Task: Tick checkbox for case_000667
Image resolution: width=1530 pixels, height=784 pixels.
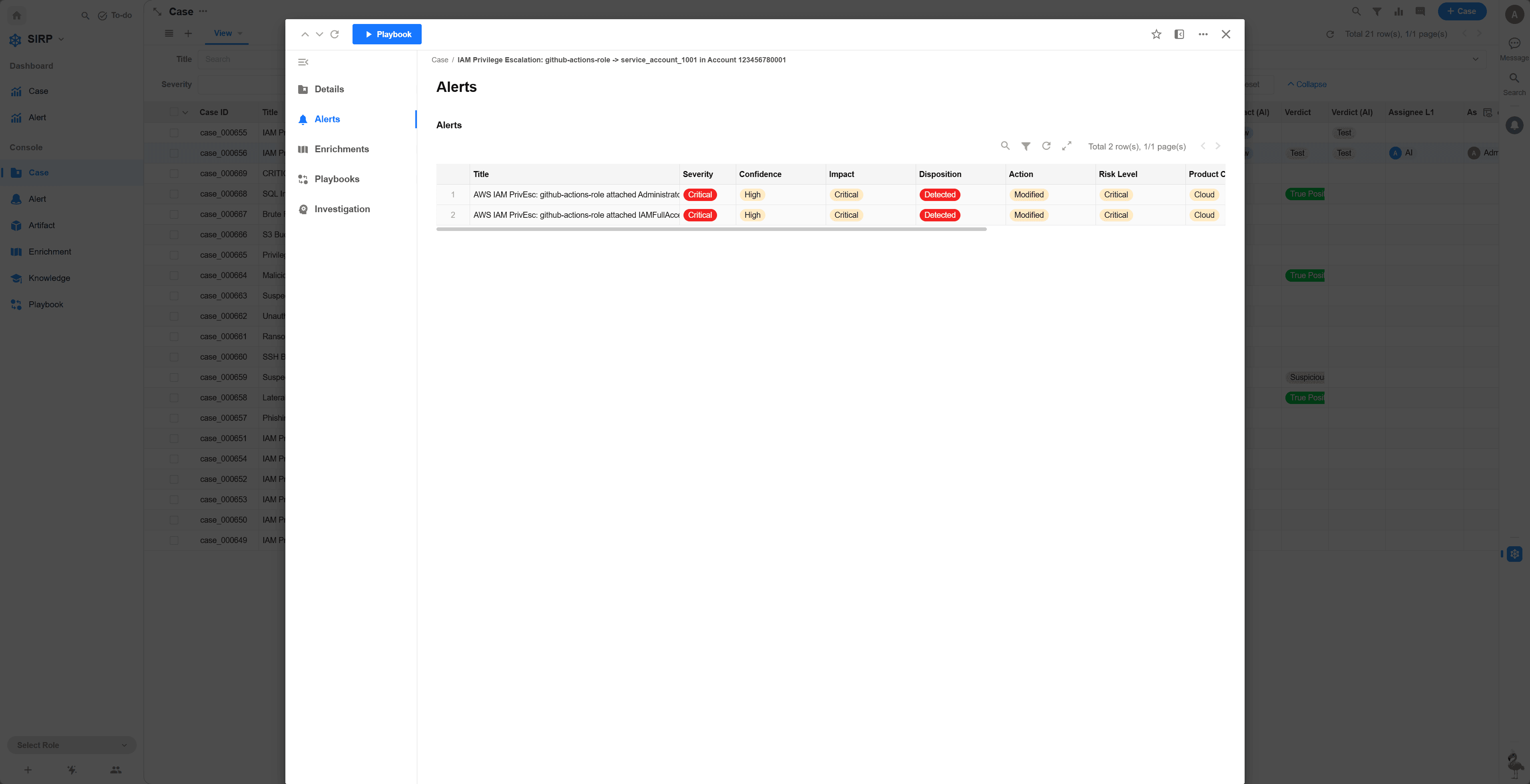Action: click(174, 215)
